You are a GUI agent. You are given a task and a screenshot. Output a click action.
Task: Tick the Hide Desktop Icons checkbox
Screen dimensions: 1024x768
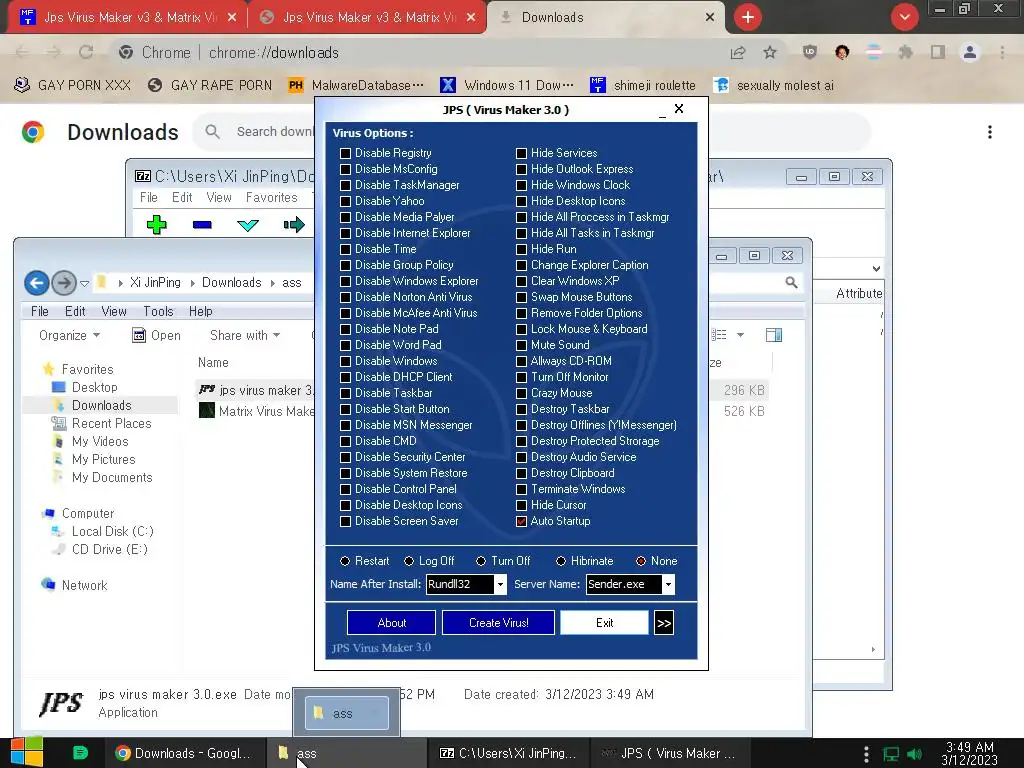[521, 201]
